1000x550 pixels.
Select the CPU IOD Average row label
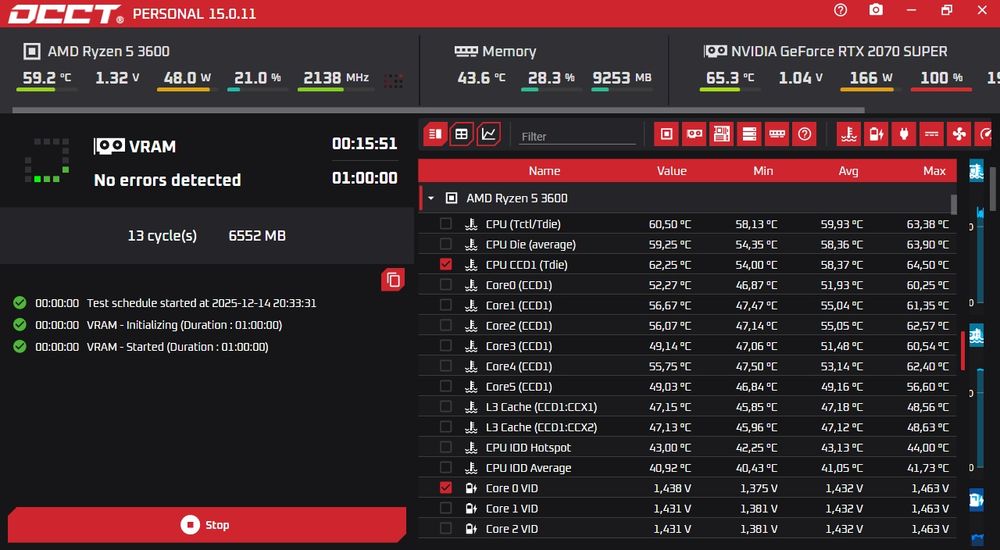(x=528, y=468)
